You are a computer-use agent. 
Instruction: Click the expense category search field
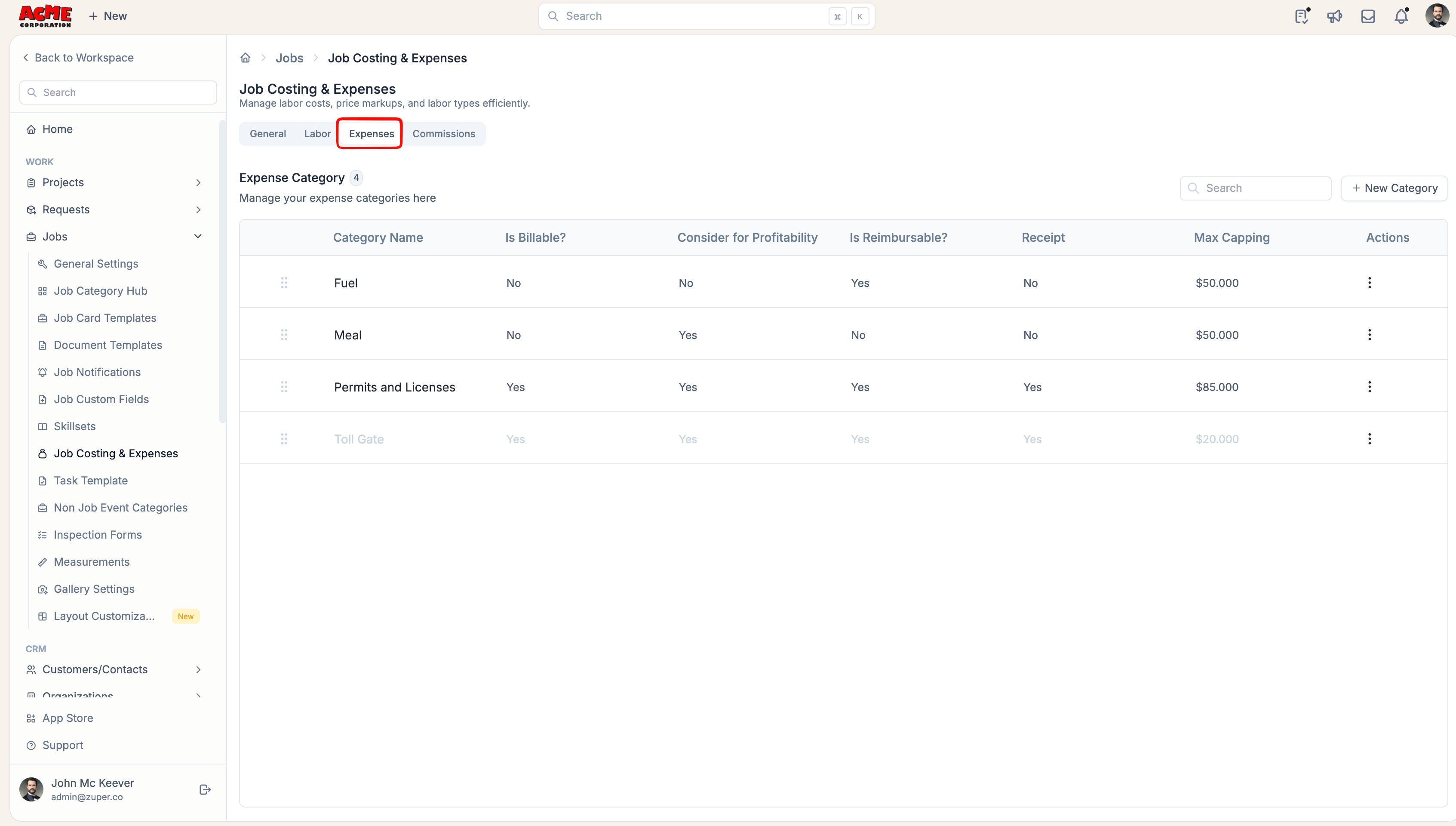(x=1255, y=188)
